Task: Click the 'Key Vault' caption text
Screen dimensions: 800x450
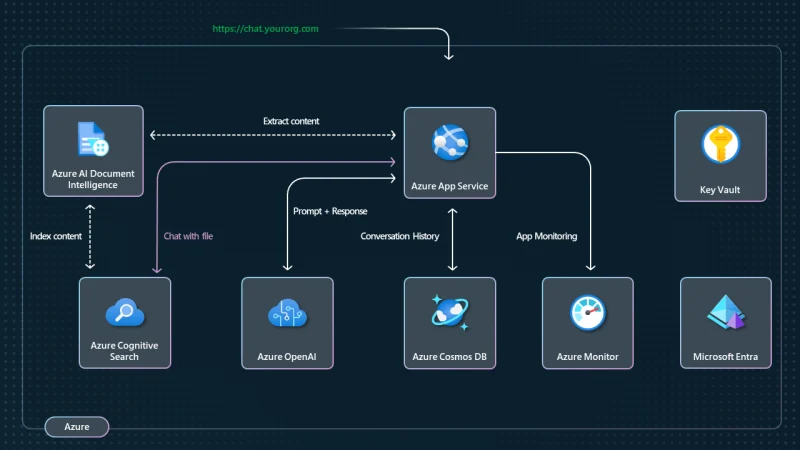Action: pos(720,190)
